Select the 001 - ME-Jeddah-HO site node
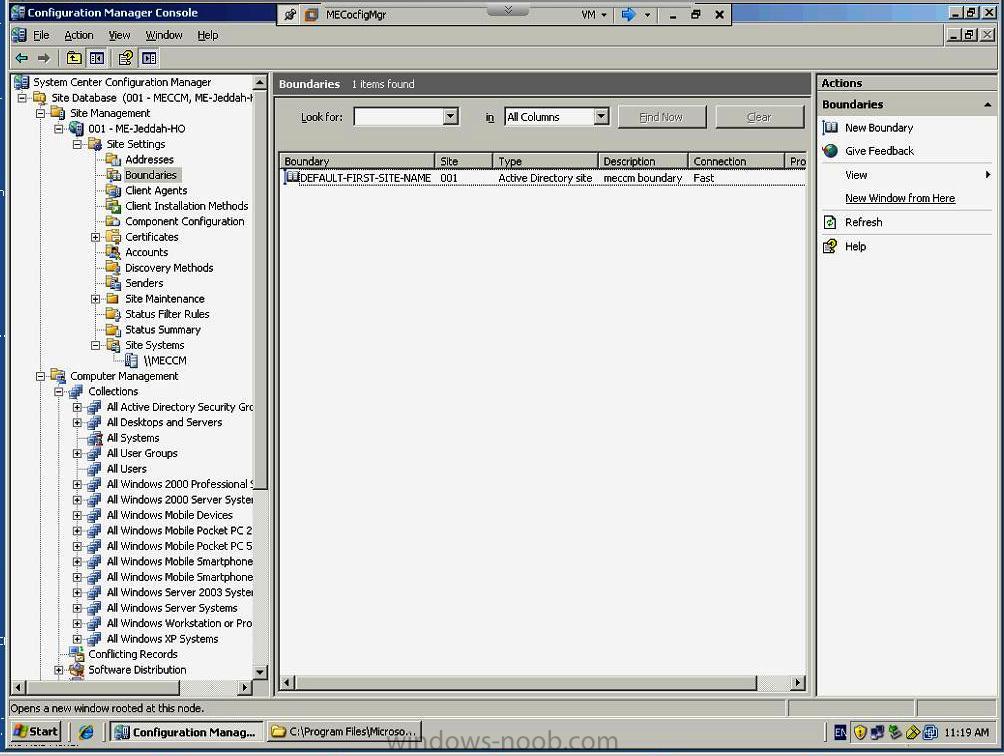 (136, 129)
